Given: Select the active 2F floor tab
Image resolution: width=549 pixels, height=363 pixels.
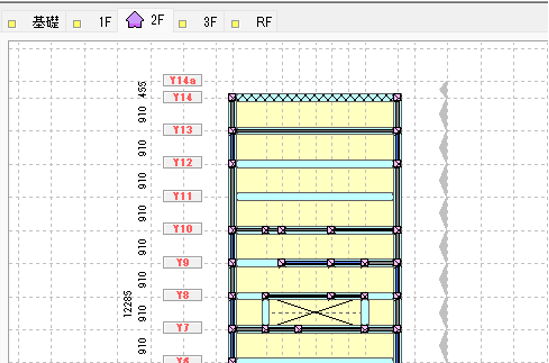Looking at the screenshot, I should click(x=146, y=20).
